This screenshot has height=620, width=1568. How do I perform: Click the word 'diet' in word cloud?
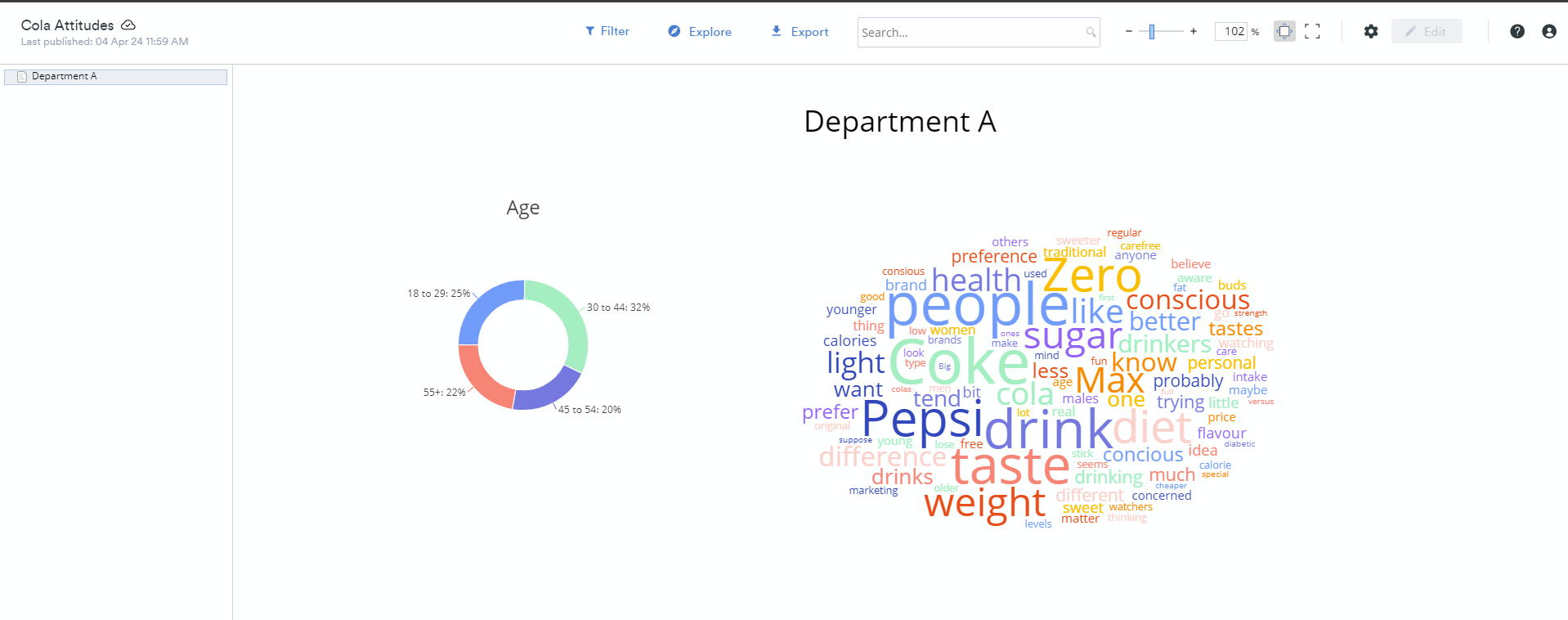tap(1151, 427)
